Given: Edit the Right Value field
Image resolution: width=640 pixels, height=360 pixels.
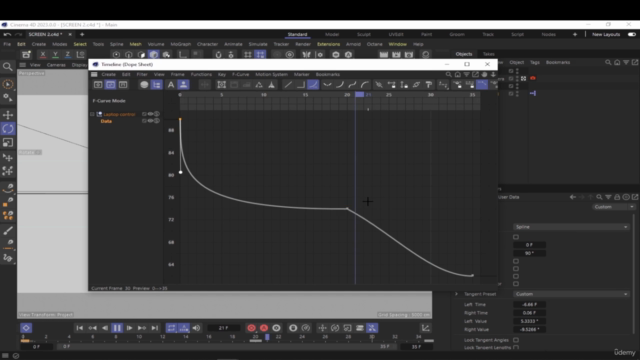Looking at the screenshot, I should (x=529, y=329).
